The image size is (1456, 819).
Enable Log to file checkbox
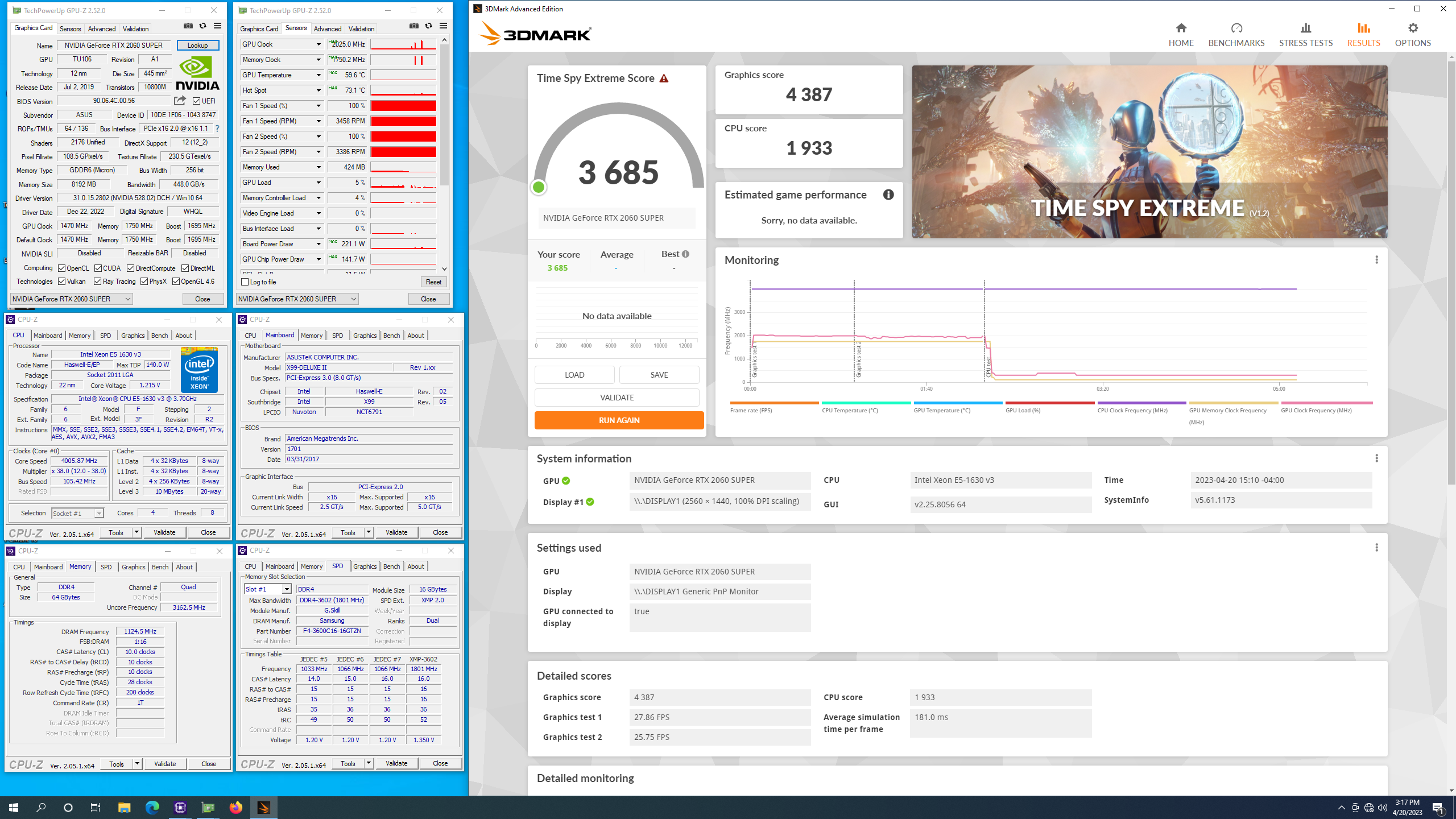pyautogui.click(x=245, y=282)
